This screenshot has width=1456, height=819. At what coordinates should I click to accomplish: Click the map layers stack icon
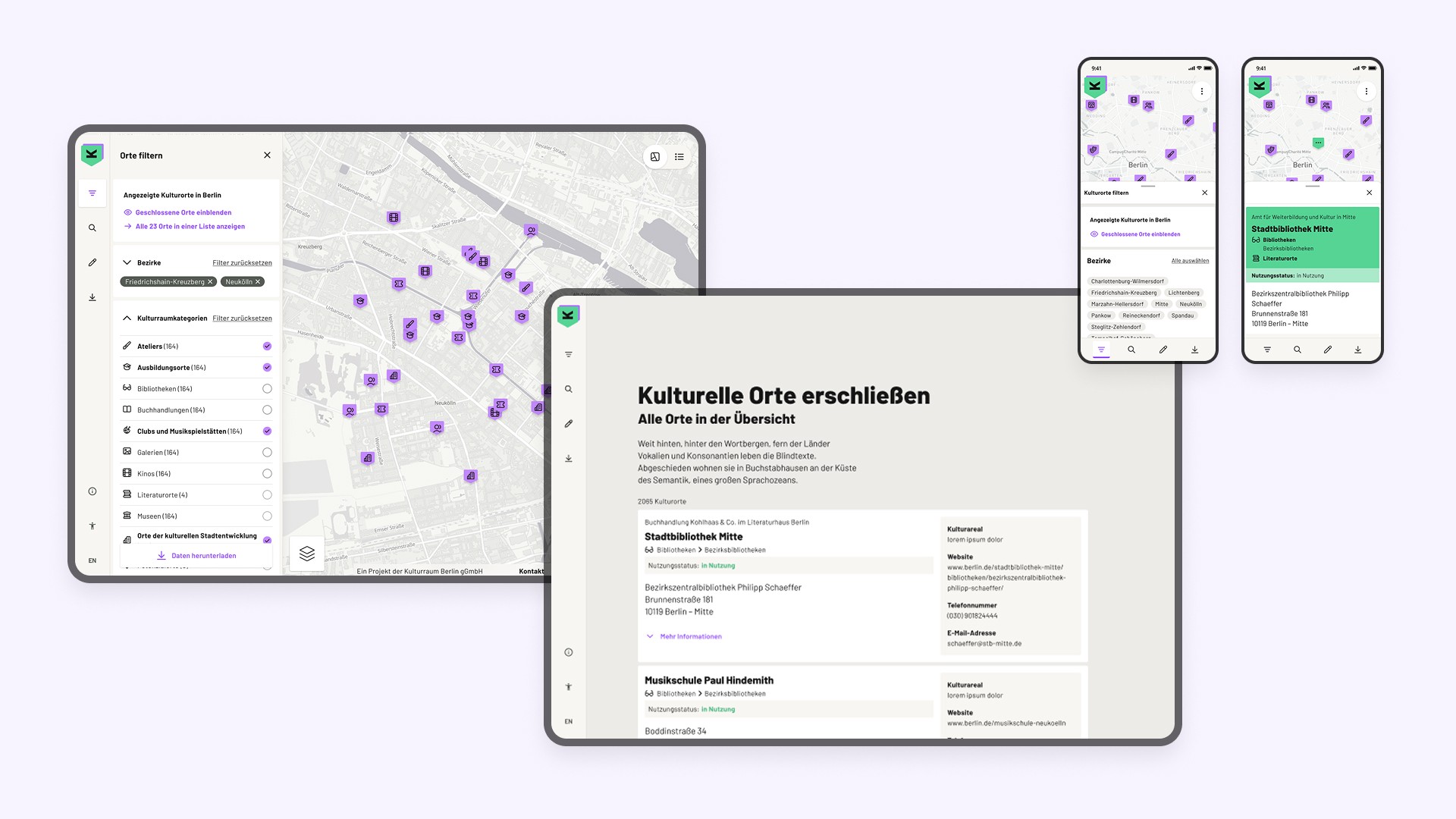click(x=307, y=554)
